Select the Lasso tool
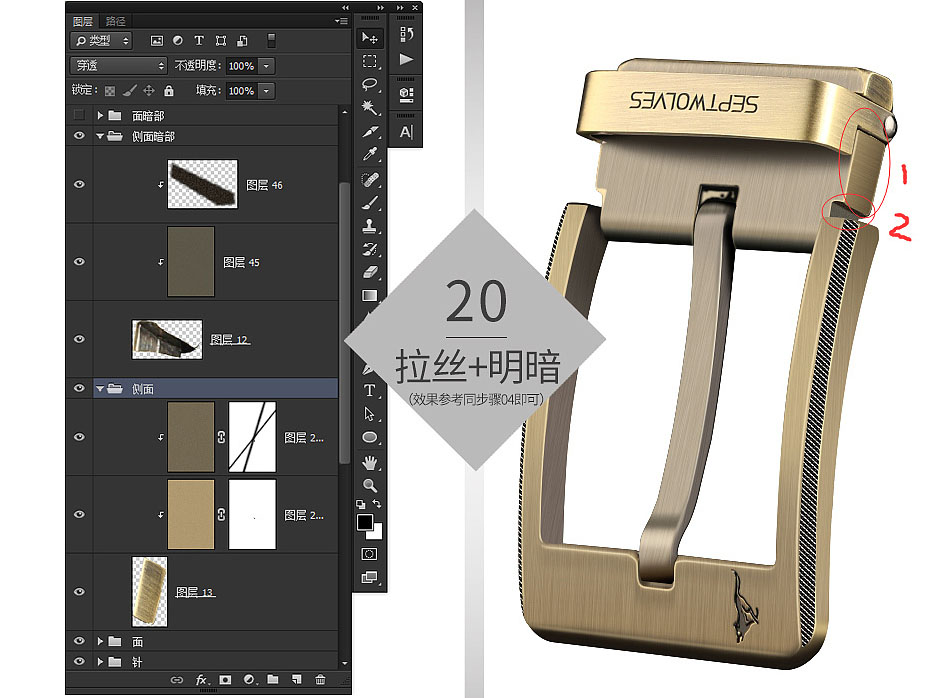The image size is (948, 698). (x=369, y=84)
